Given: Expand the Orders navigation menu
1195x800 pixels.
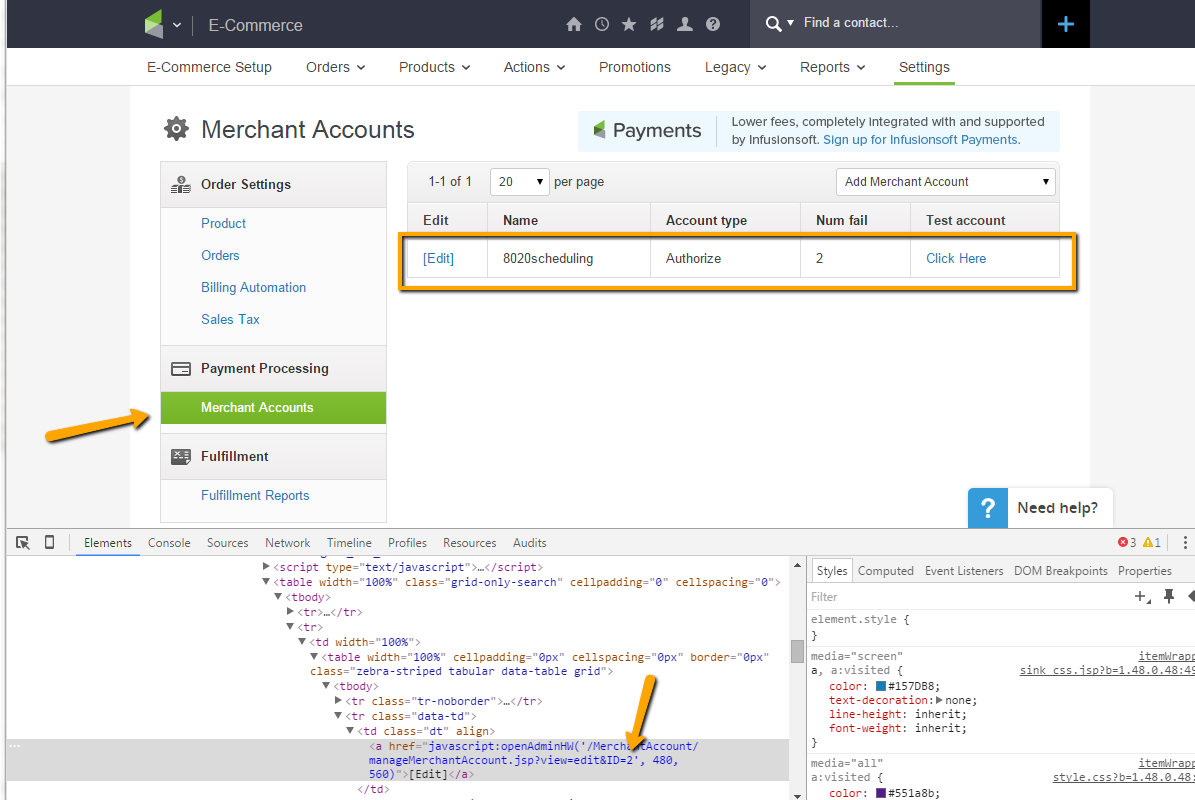Looking at the screenshot, I should click(x=335, y=67).
